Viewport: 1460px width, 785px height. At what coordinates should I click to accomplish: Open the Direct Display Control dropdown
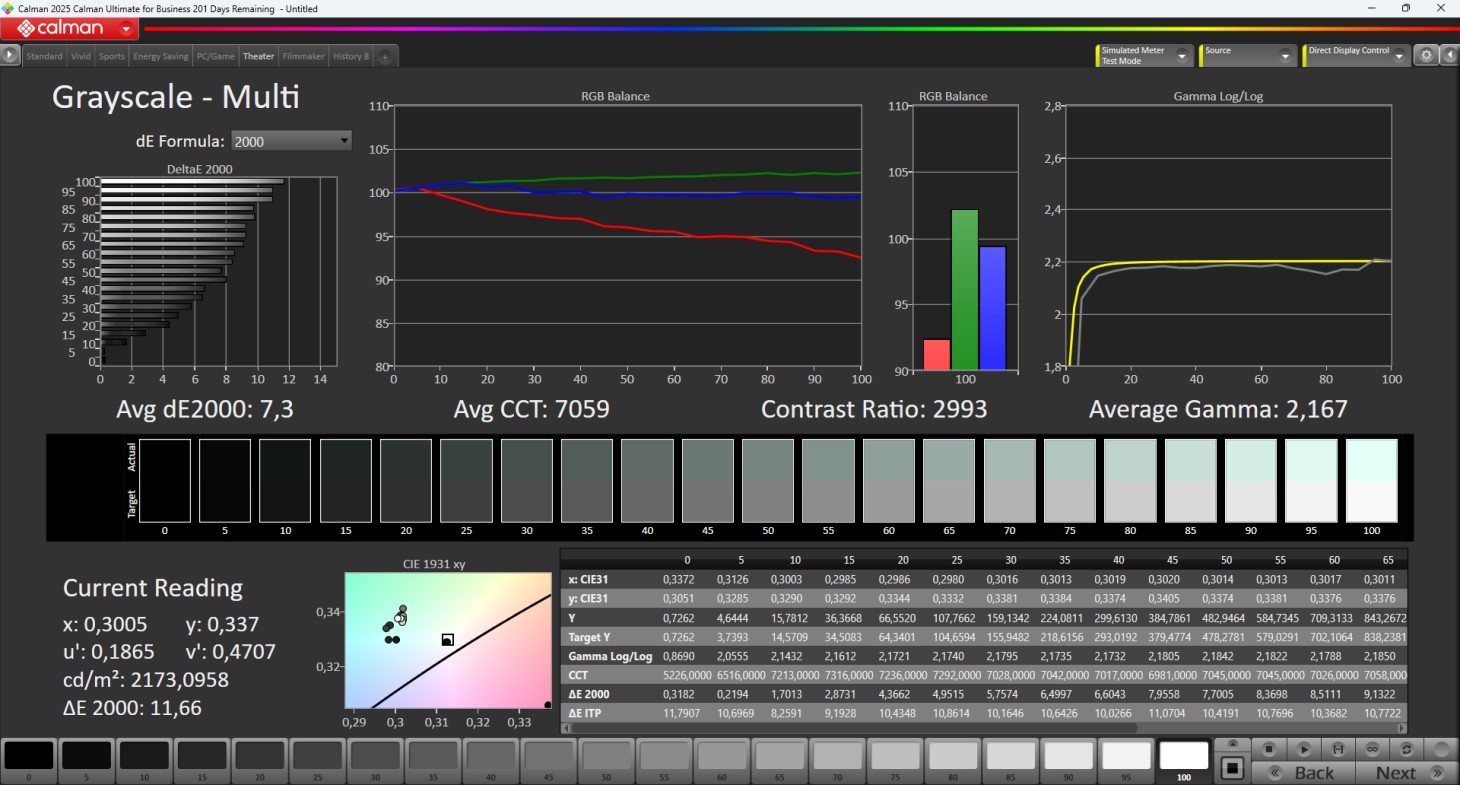(1356, 56)
